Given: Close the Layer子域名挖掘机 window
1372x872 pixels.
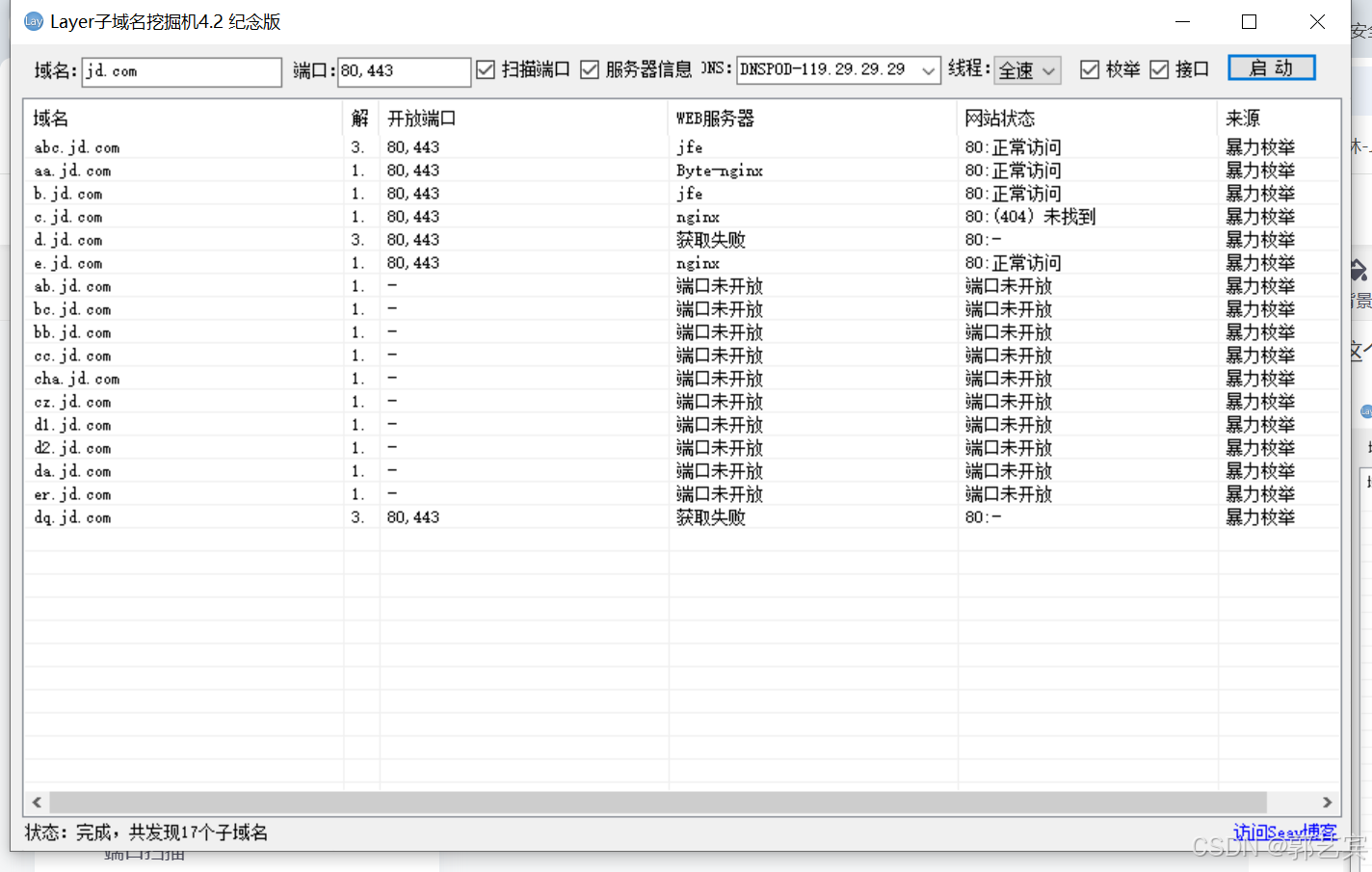Looking at the screenshot, I should click(1317, 21).
